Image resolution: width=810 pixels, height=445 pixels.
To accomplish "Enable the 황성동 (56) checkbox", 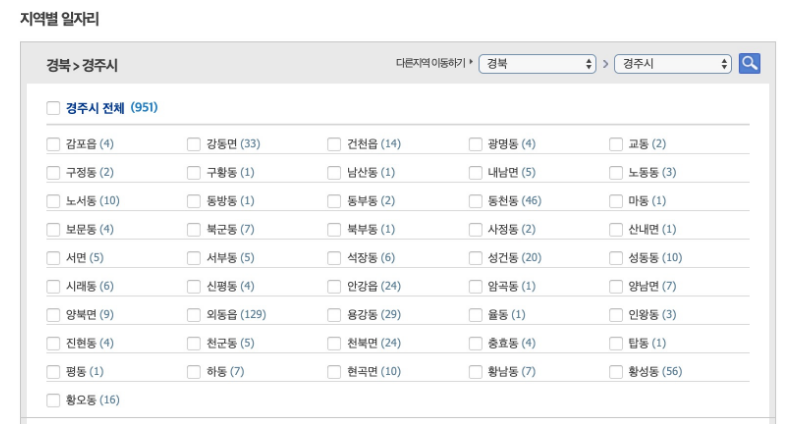I will coord(616,372).
